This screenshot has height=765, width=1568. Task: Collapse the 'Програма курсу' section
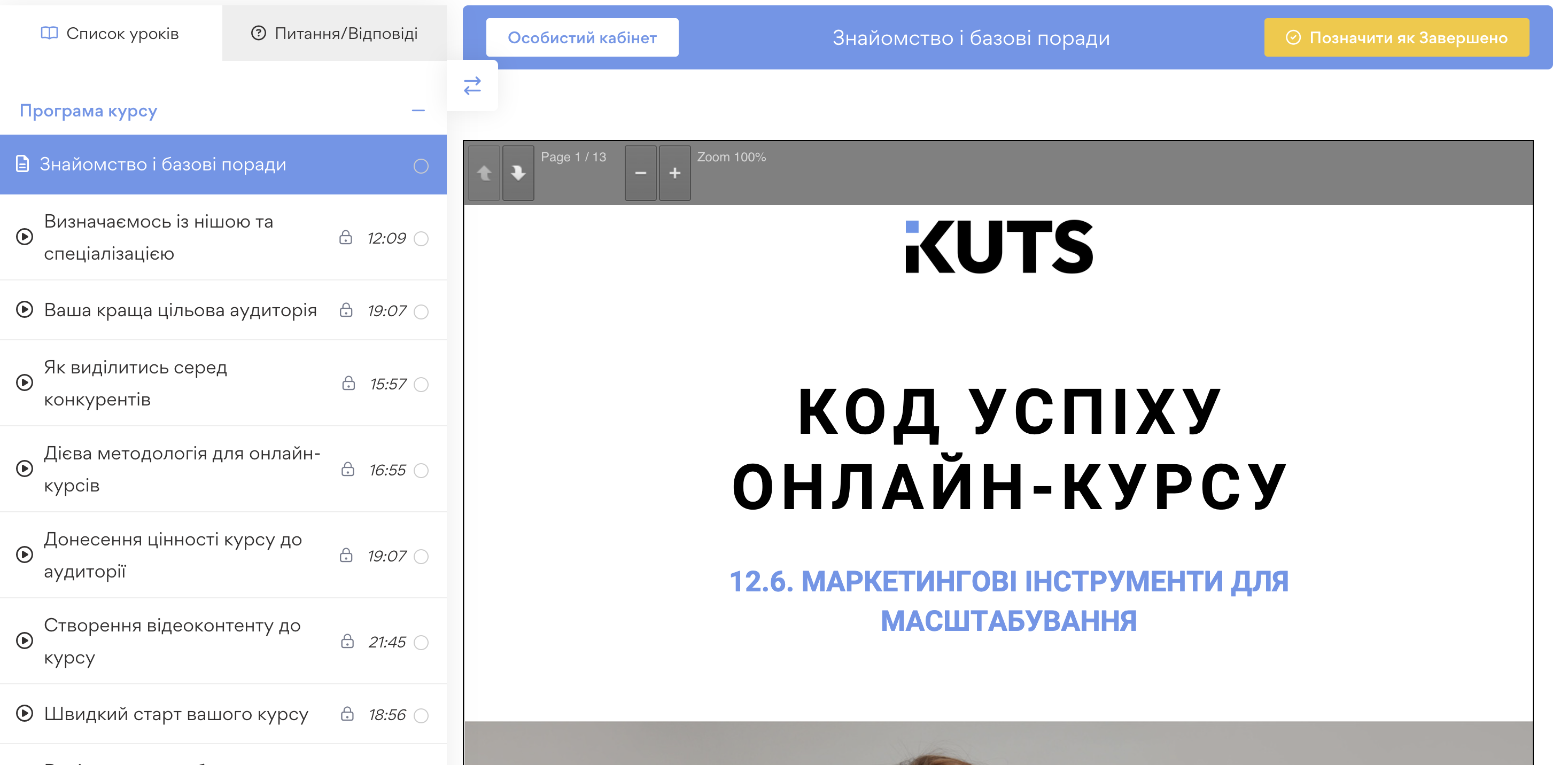418,110
